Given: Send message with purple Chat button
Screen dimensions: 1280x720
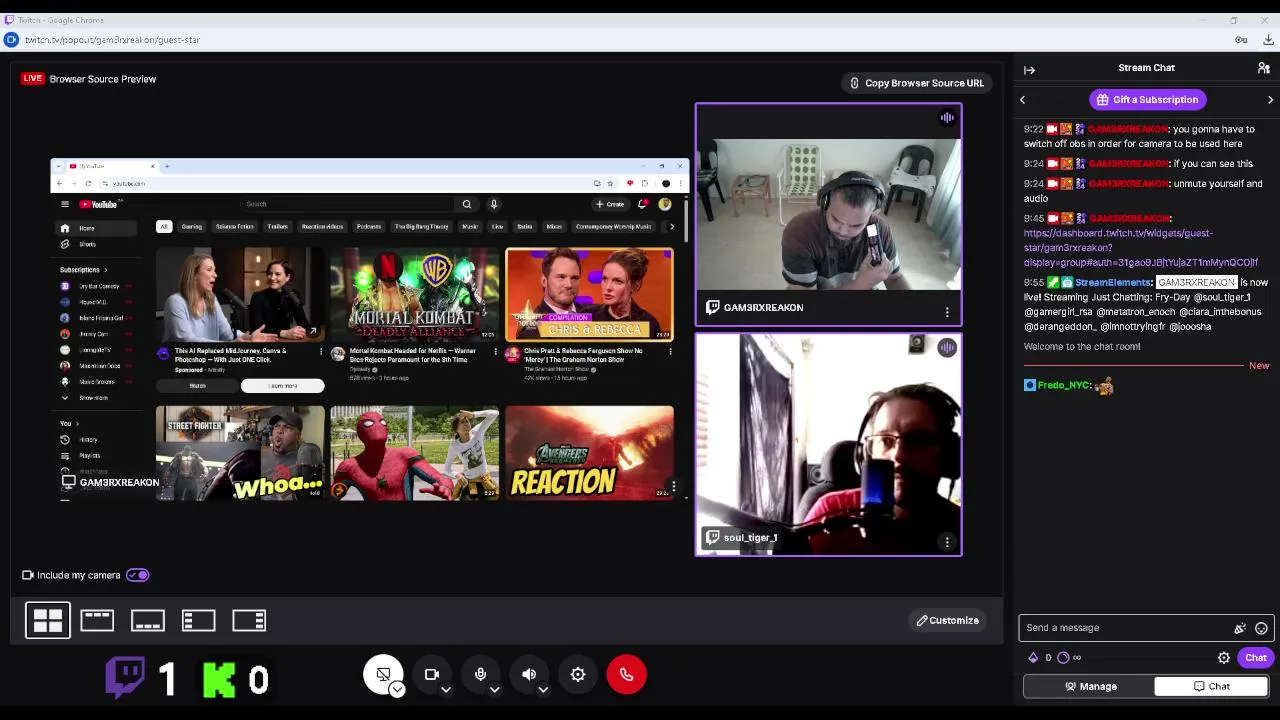Looking at the screenshot, I should pyautogui.click(x=1256, y=658).
